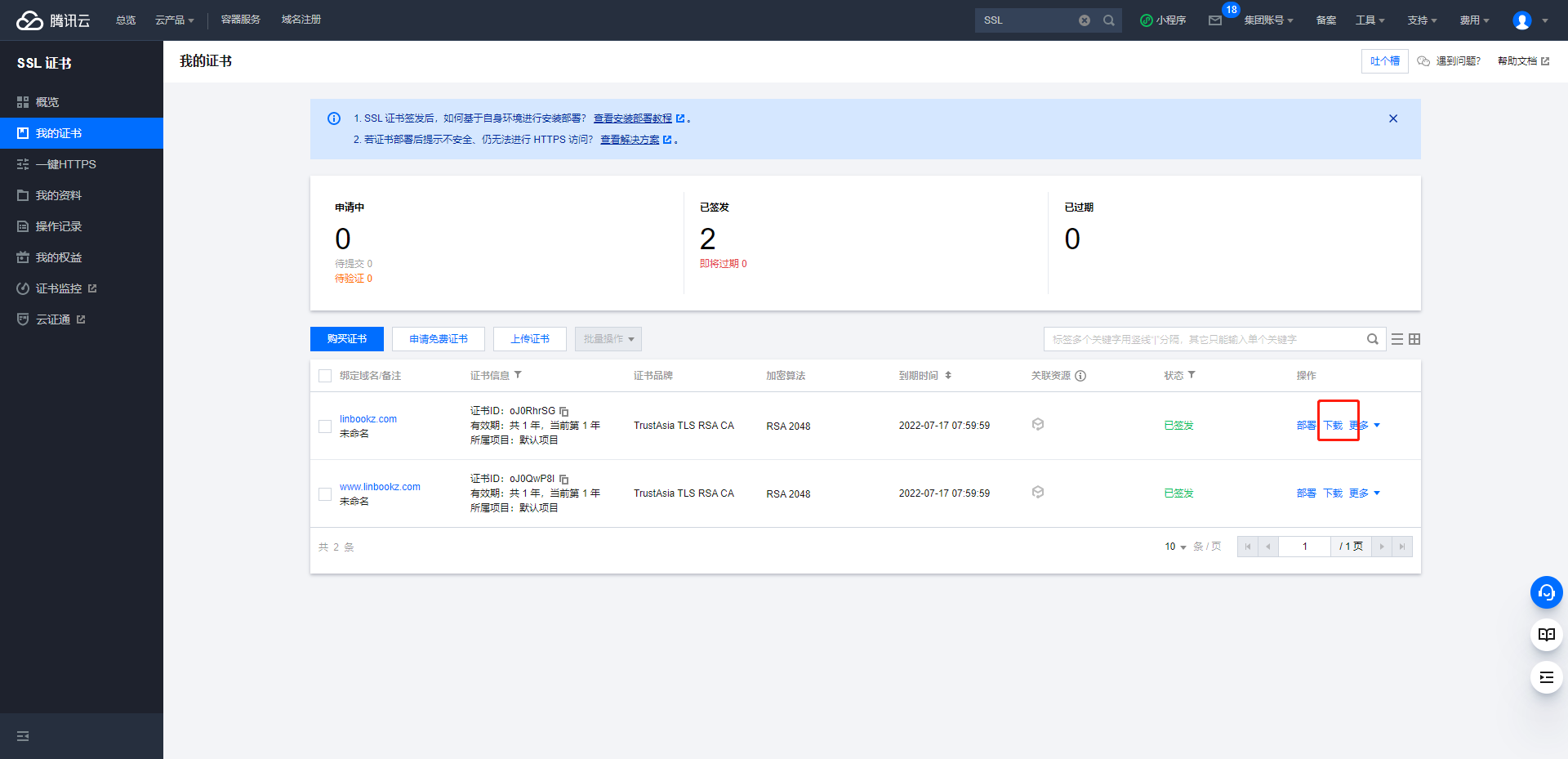
Task: Open the 费用 dropdown menu
Action: (1475, 20)
